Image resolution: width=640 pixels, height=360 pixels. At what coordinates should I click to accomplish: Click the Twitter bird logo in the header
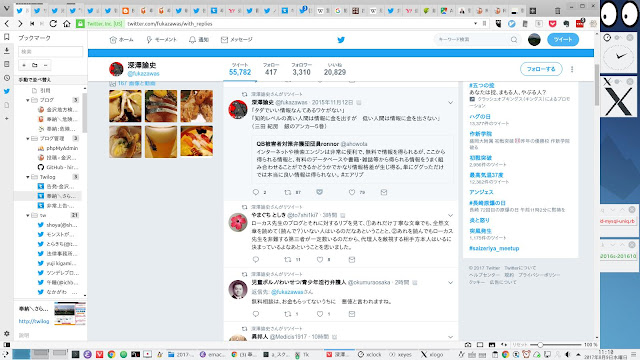click(341, 40)
